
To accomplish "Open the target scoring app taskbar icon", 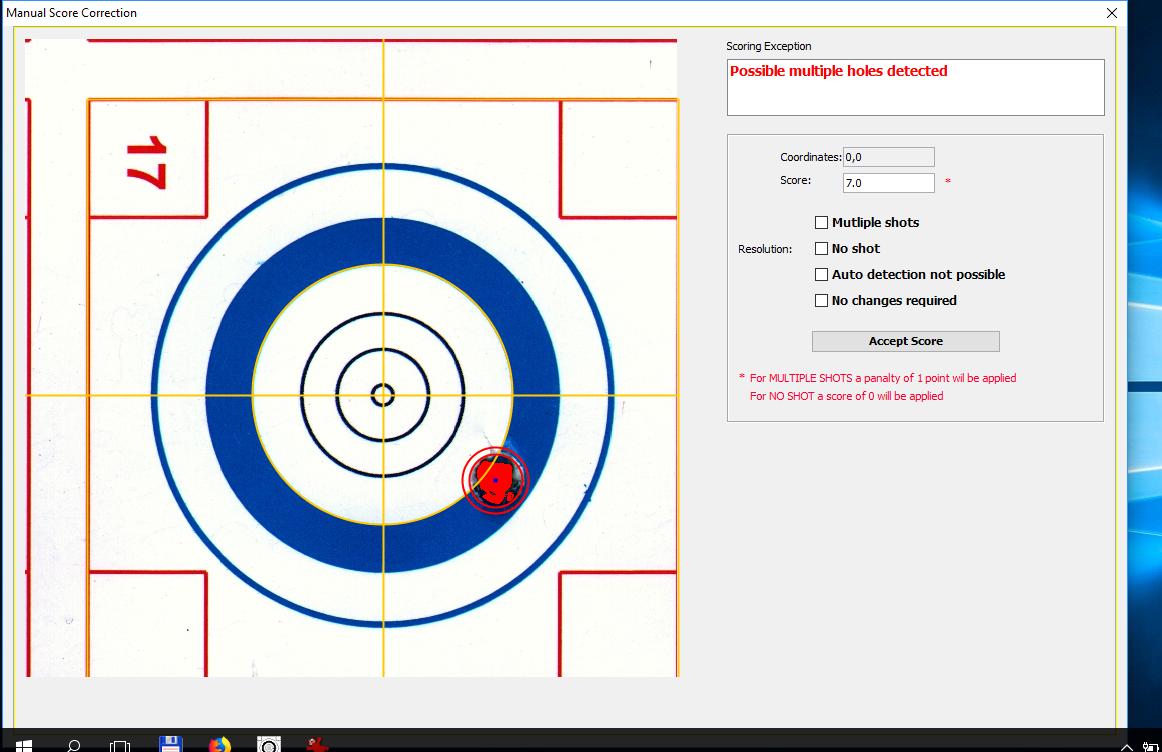I will point(268,744).
